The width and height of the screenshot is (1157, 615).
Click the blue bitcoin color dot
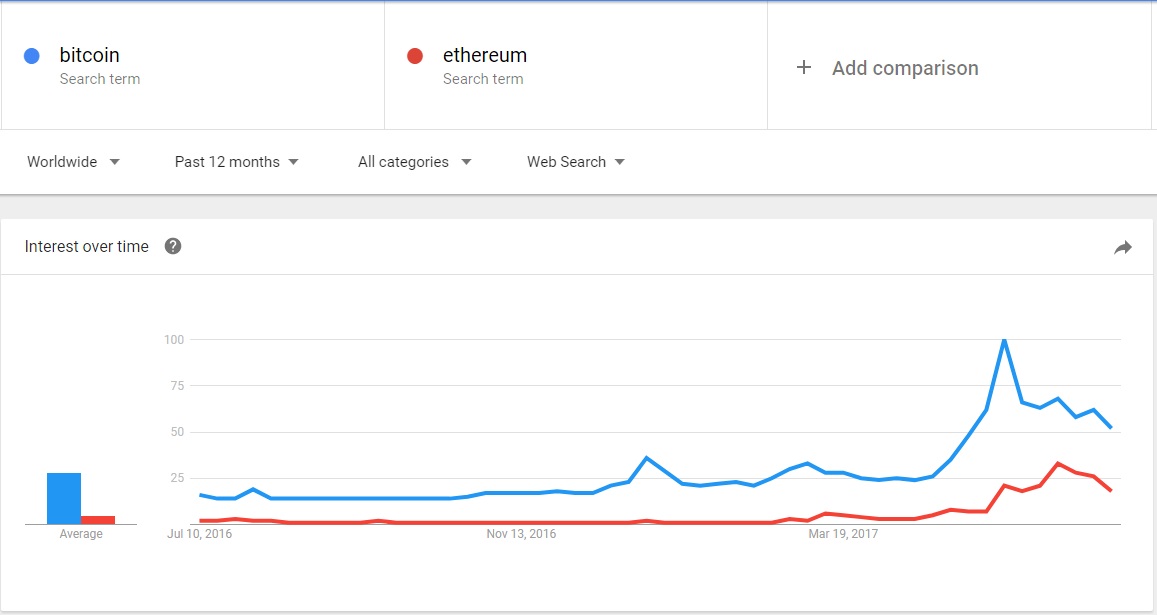pos(31,56)
